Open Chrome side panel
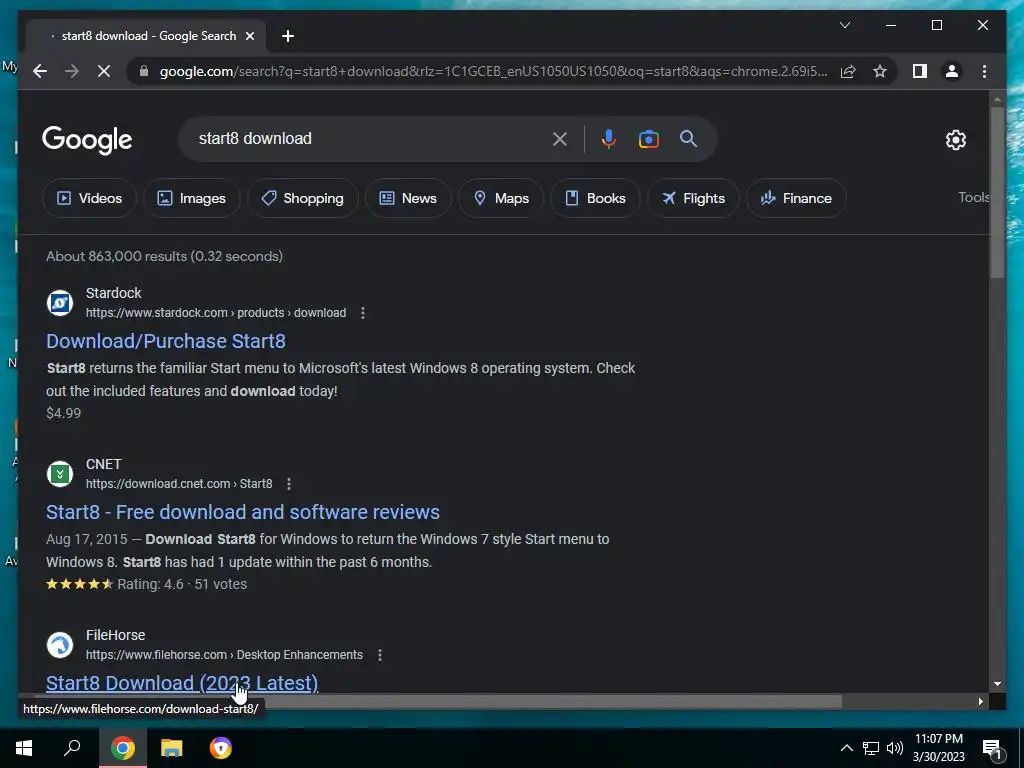 pos(920,71)
